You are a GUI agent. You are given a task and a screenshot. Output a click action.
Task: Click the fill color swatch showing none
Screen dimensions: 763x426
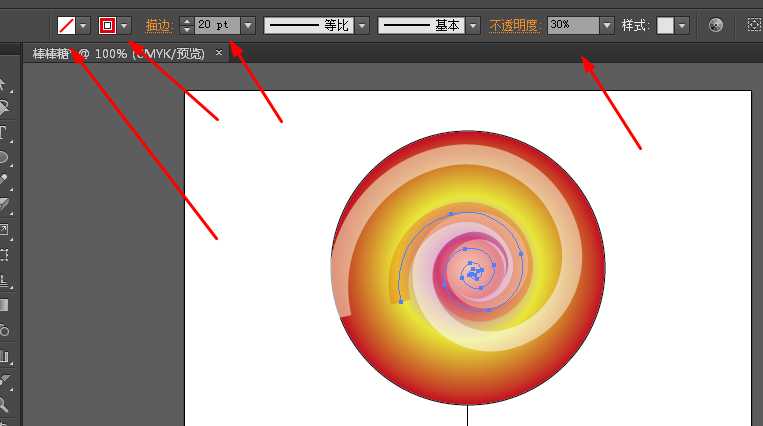coord(66,25)
